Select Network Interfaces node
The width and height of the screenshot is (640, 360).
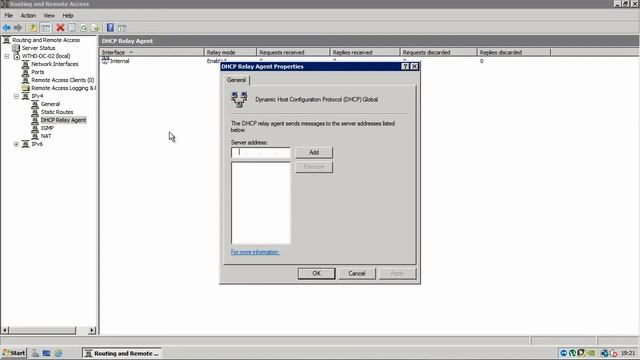coord(55,64)
